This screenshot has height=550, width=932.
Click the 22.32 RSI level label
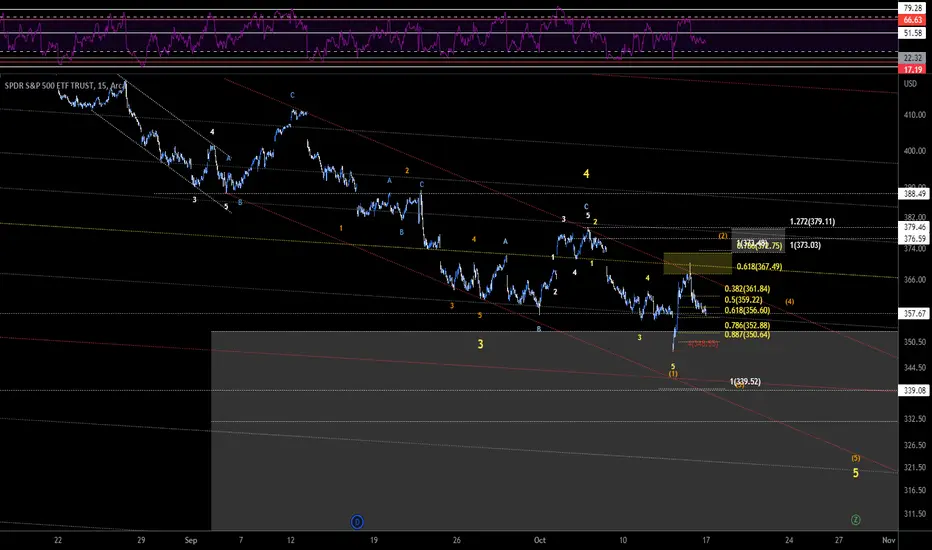point(912,58)
